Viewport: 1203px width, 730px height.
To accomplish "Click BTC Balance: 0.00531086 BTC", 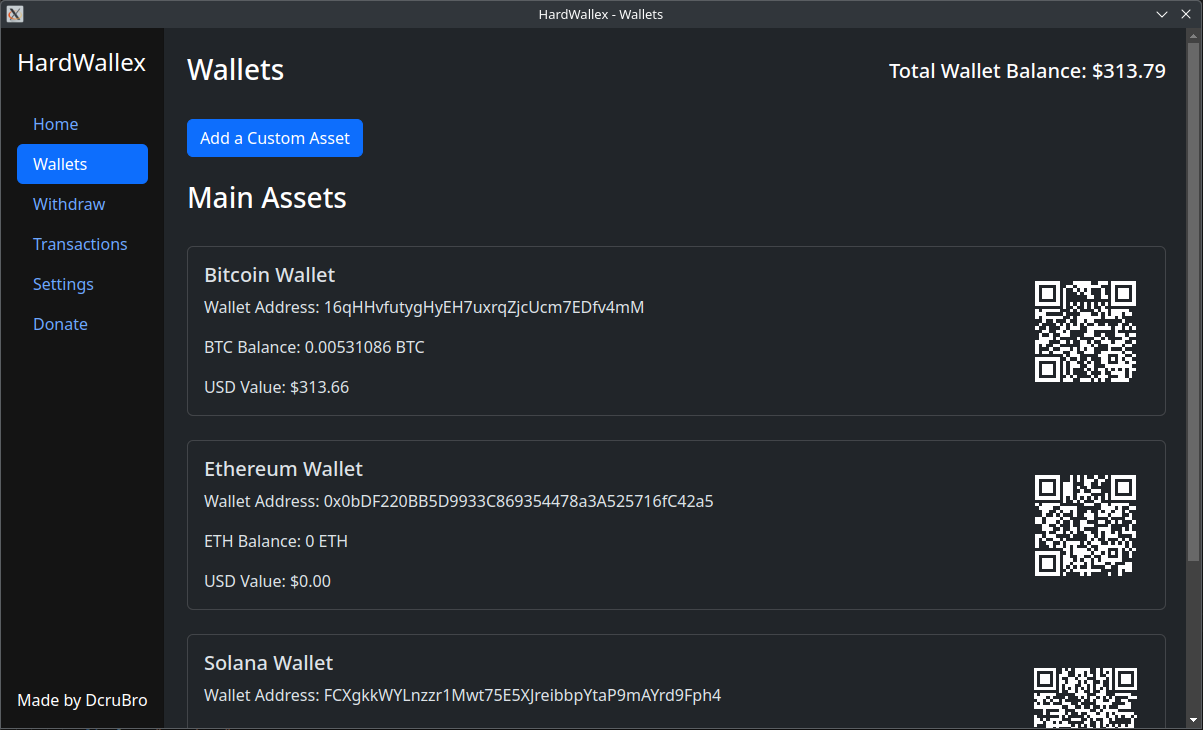I will 314,347.
